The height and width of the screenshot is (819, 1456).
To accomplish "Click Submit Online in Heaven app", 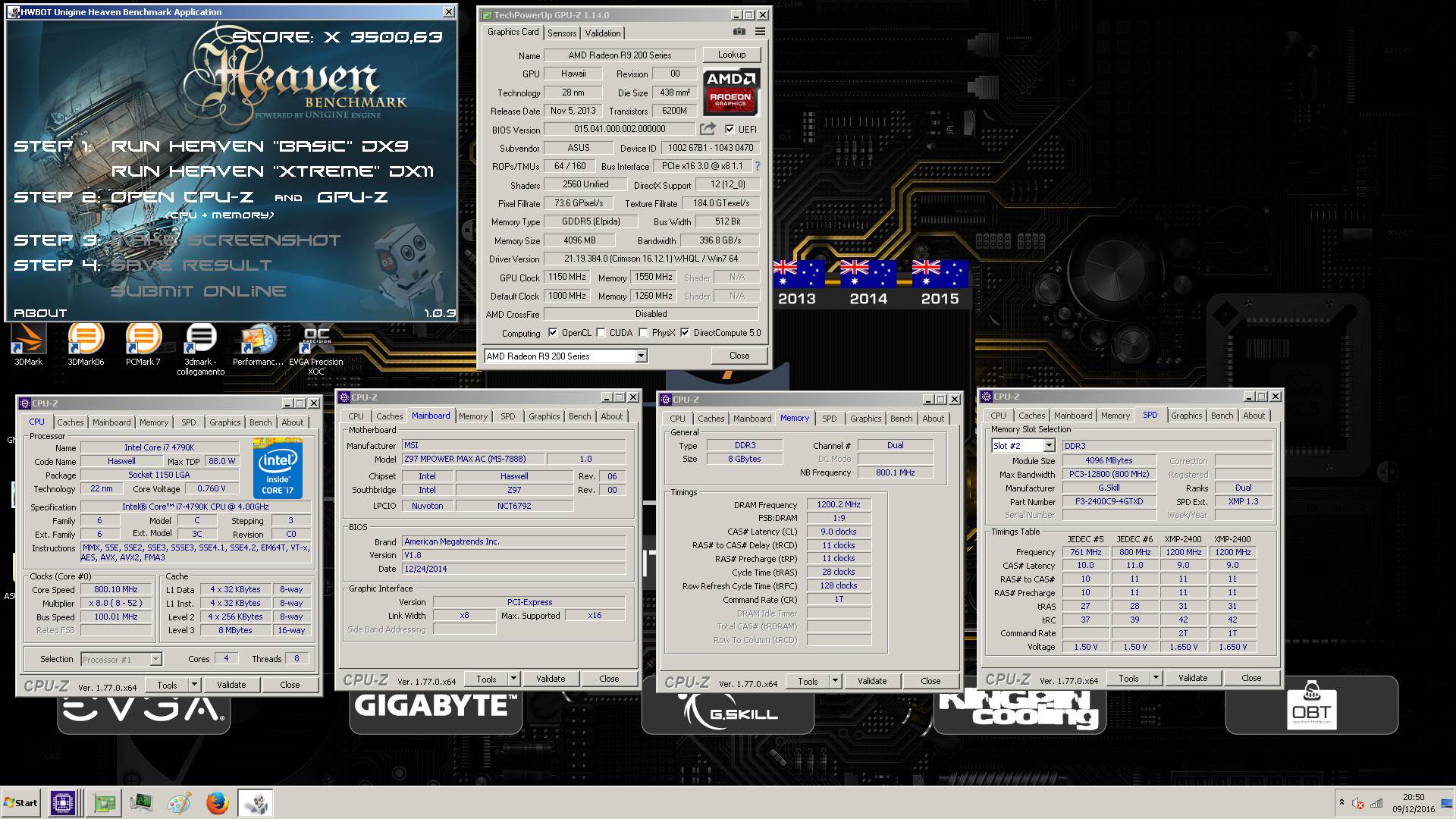I will click(199, 291).
